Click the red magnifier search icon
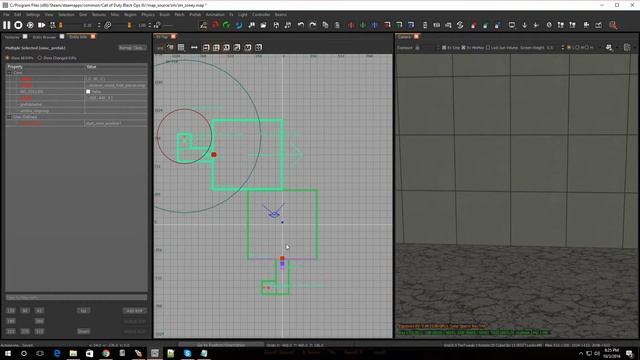This screenshot has height=360, width=640. [x=613, y=25]
